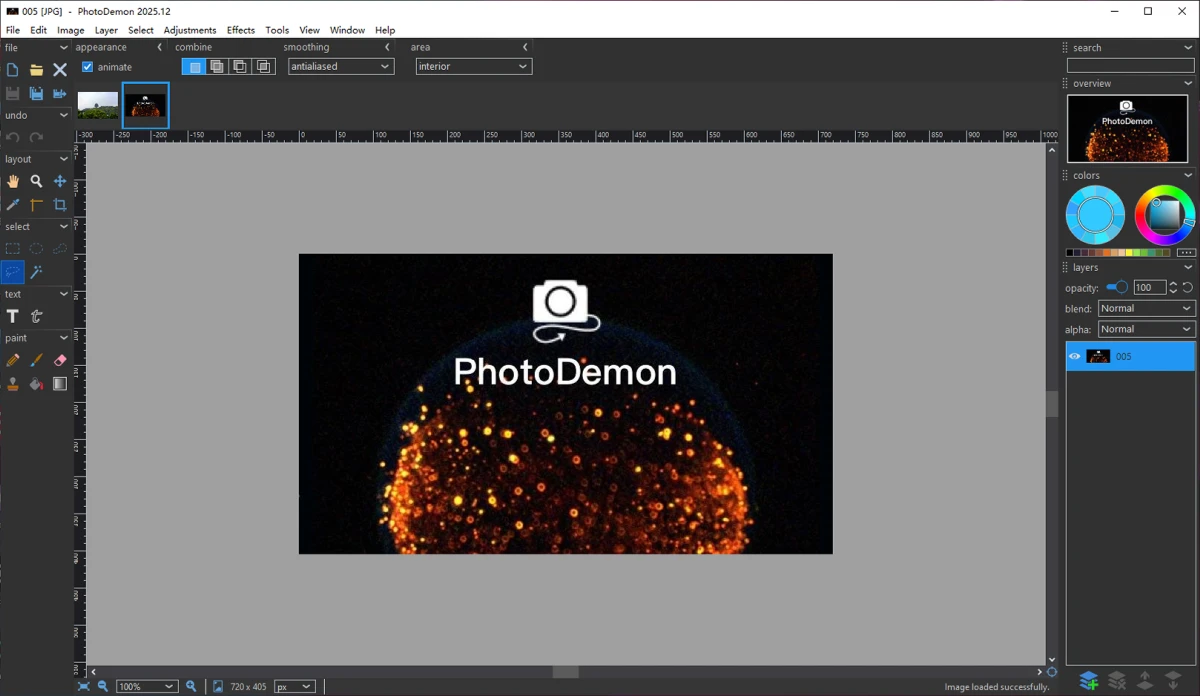Image resolution: width=1200 pixels, height=696 pixels.
Task: Open the Adjustments menu
Action: 190,30
